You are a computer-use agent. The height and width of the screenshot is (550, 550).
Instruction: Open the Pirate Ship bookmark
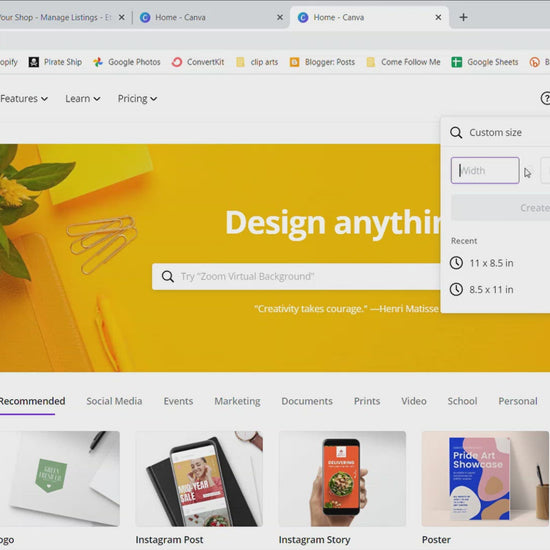click(x=55, y=62)
